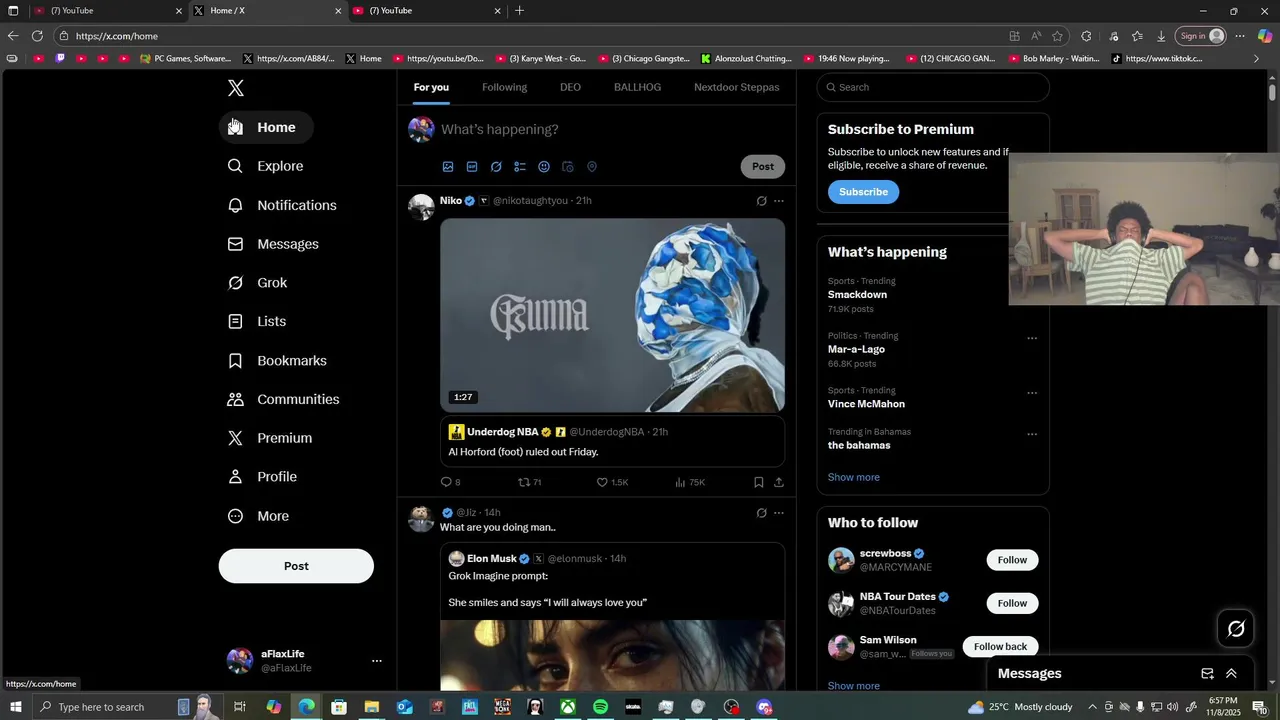This screenshot has height=720, width=1280.
Task: Click the composer Post button
Action: click(763, 167)
